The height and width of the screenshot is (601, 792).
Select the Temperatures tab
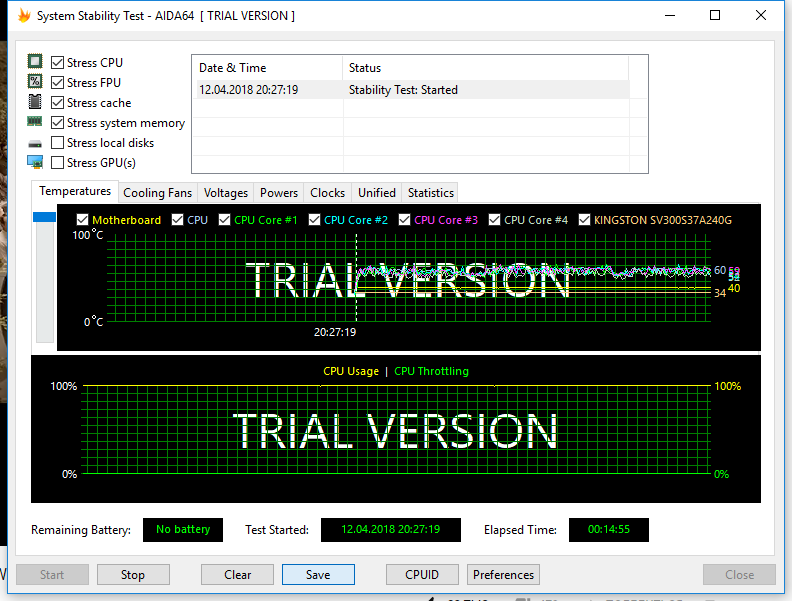[75, 191]
